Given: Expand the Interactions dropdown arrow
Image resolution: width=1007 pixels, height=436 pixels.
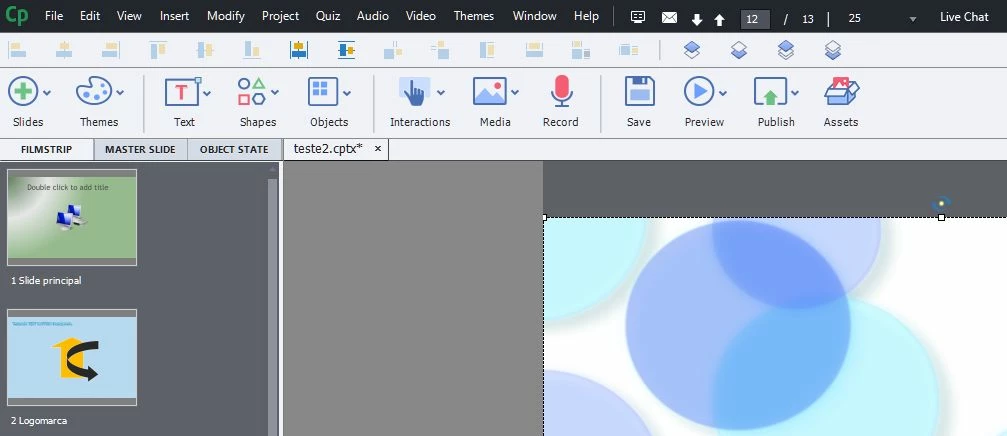Looking at the screenshot, I should pyautogui.click(x=441, y=93).
